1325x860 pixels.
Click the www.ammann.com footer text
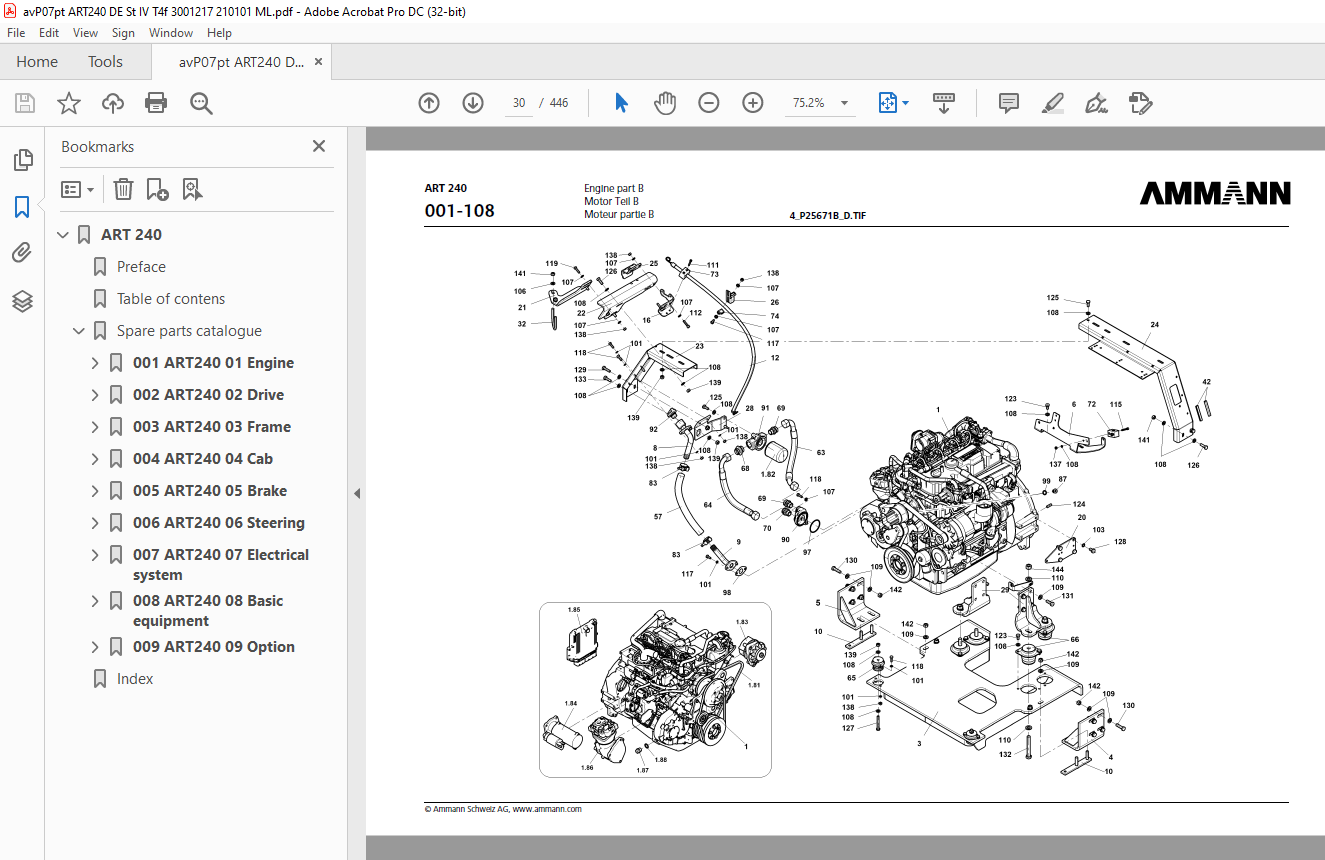(x=547, y=809)
